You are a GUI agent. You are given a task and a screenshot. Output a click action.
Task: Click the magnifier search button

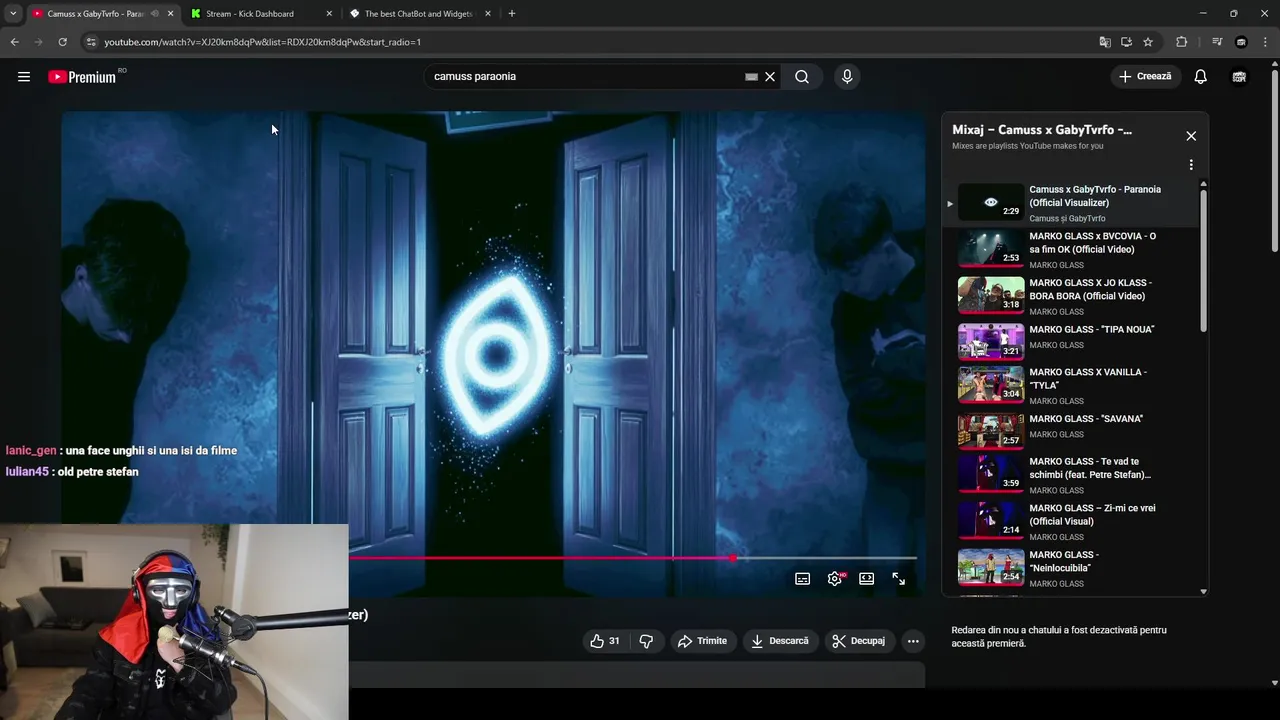click(802, 76)
